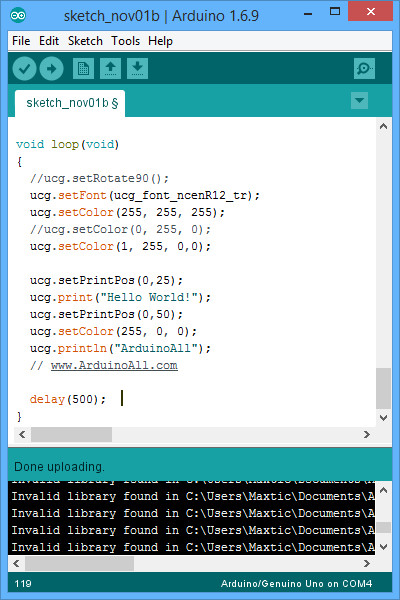Click the editor horizontal scroll right arrow

pyautogui.click(x=367, y=434)
